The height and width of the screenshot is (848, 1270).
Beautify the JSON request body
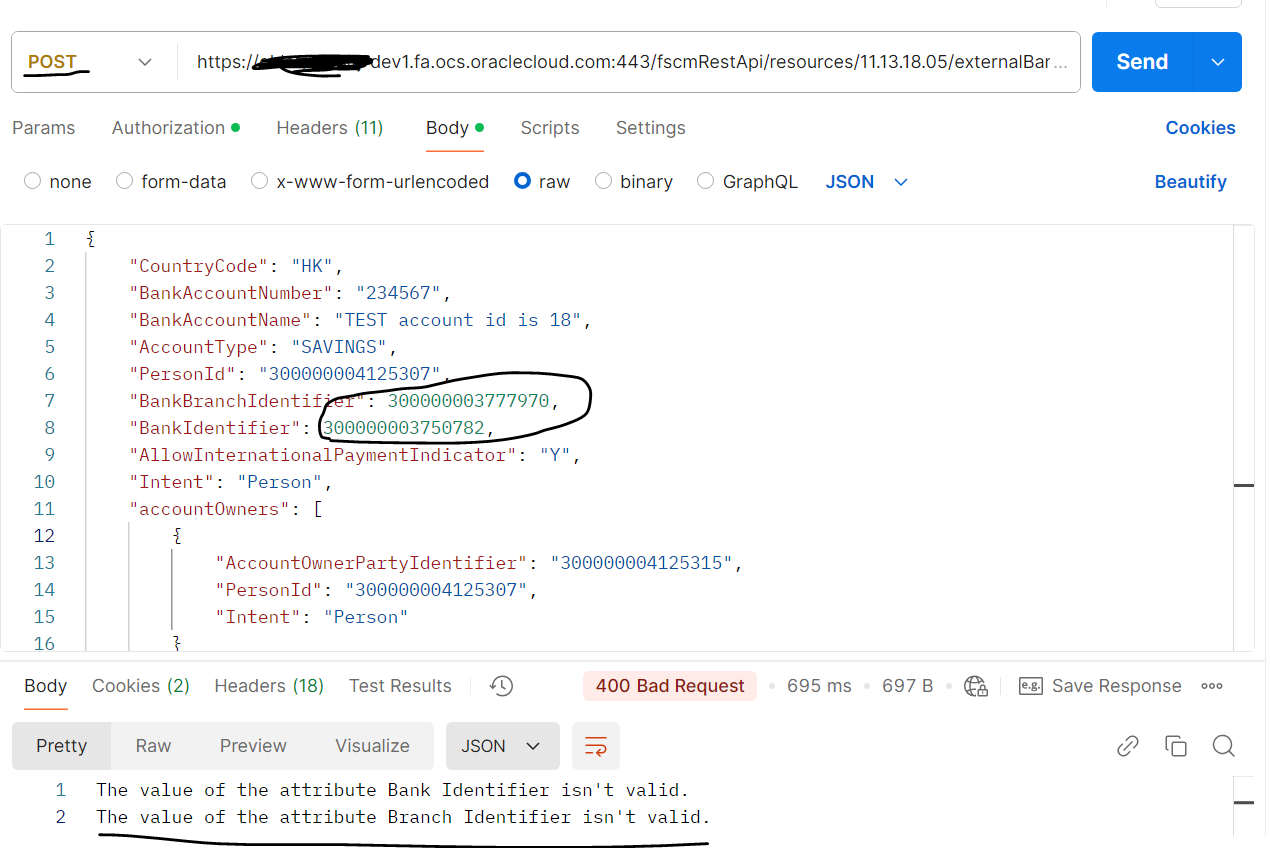click(1190, 181)
